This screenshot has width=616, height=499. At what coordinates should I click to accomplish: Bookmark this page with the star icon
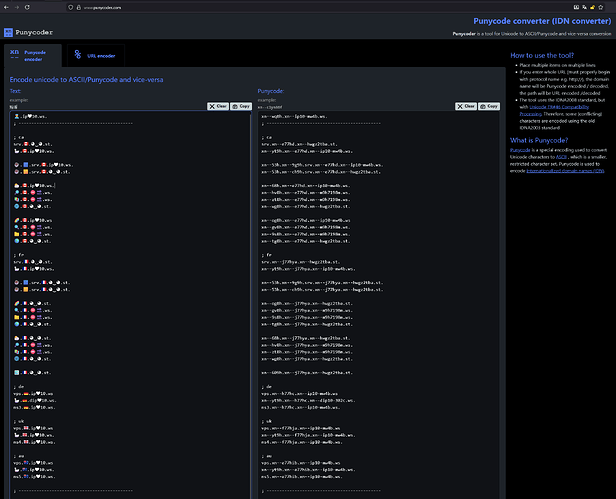pyautogui.click(x=600, y=7)
